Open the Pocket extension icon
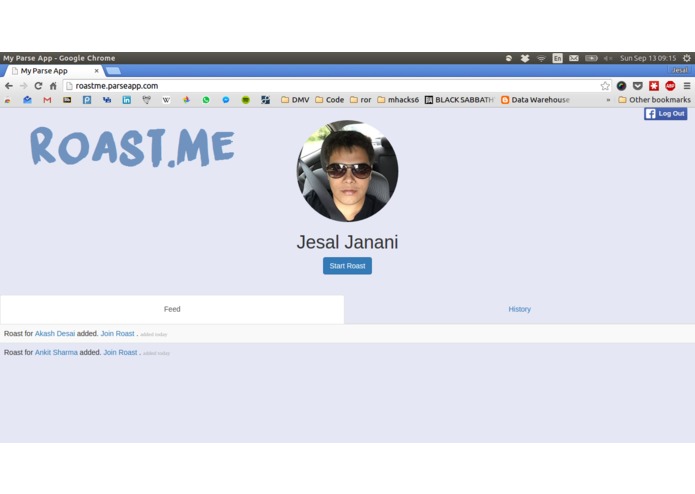 click(638, 86)
